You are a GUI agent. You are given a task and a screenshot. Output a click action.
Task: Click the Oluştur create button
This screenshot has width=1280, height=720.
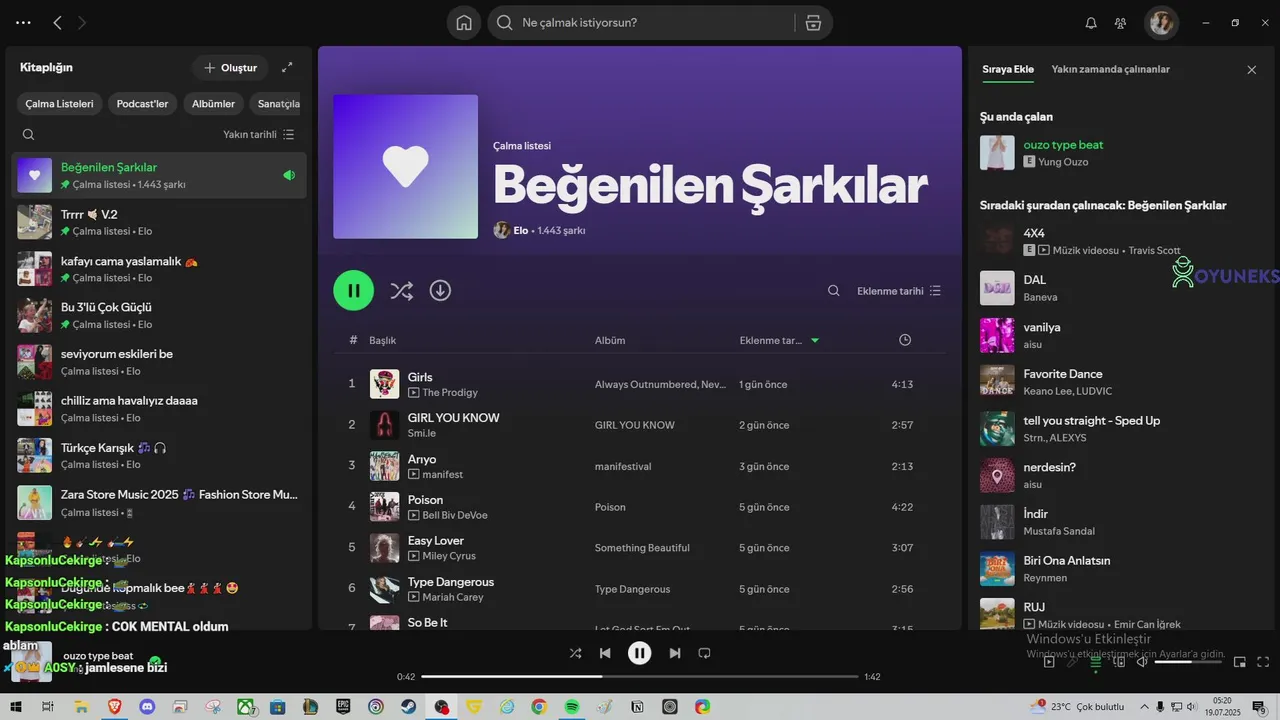click(x=230, y=67)
